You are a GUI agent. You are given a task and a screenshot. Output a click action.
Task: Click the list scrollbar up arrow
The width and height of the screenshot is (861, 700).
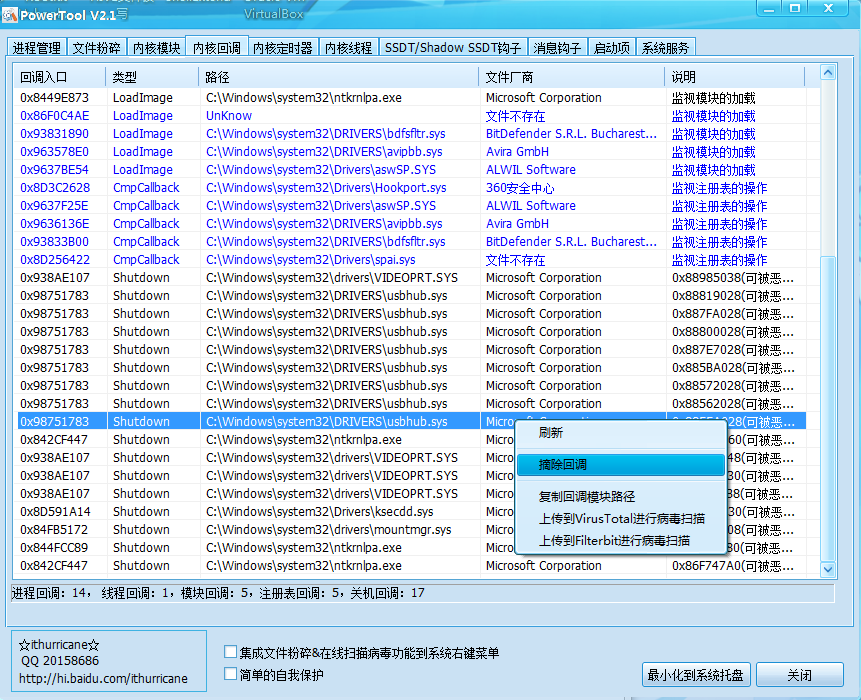click(828, 72)
